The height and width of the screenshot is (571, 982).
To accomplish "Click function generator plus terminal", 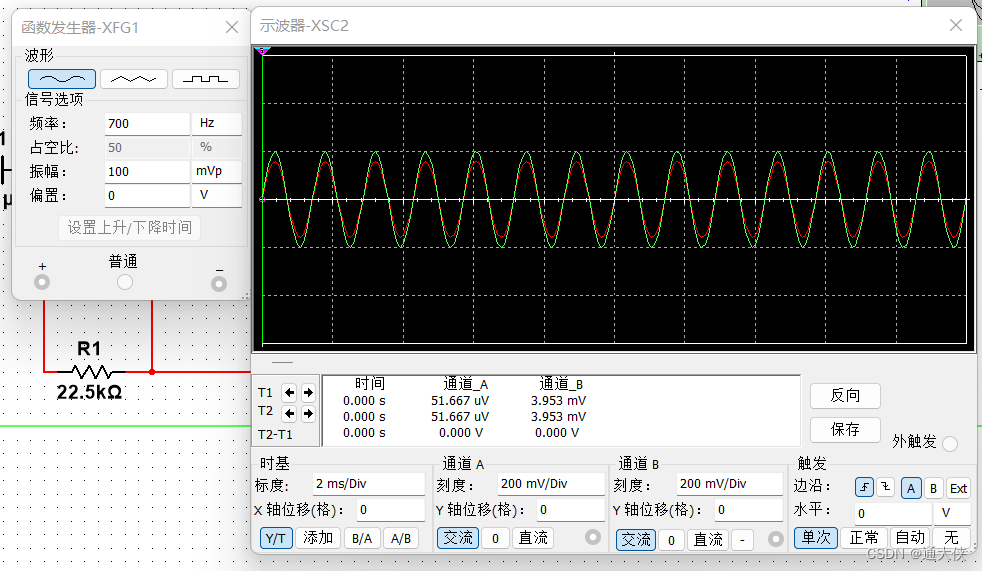I will click(42, 283).
